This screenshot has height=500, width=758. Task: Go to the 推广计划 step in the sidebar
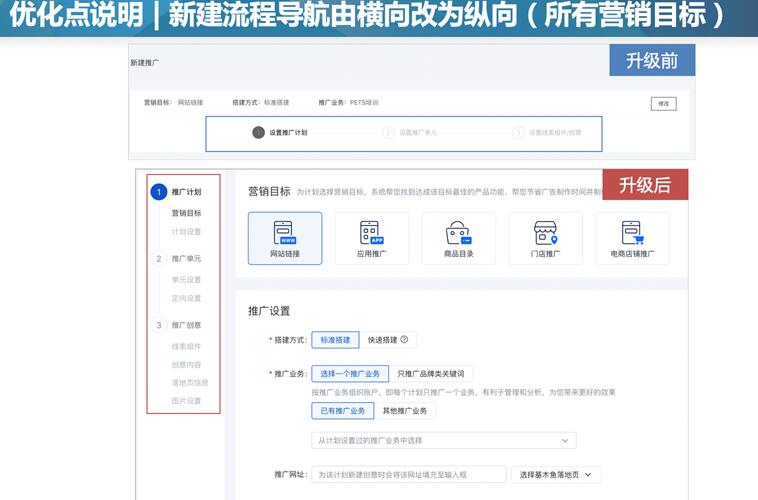tap(187, 192)
